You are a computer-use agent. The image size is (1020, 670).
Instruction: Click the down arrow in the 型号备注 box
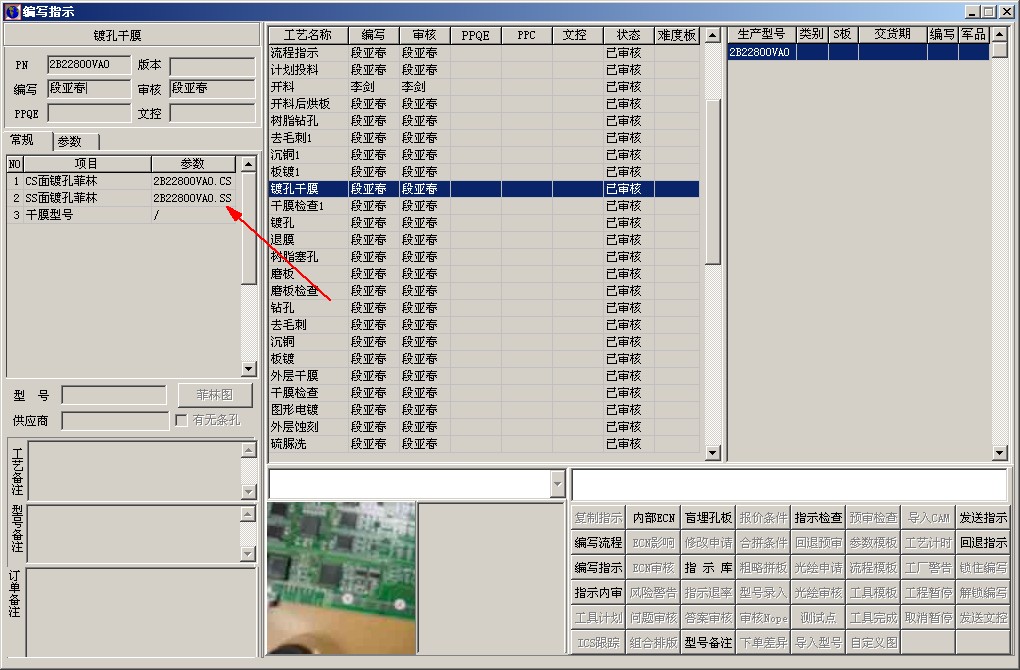[x=248, y=554]
